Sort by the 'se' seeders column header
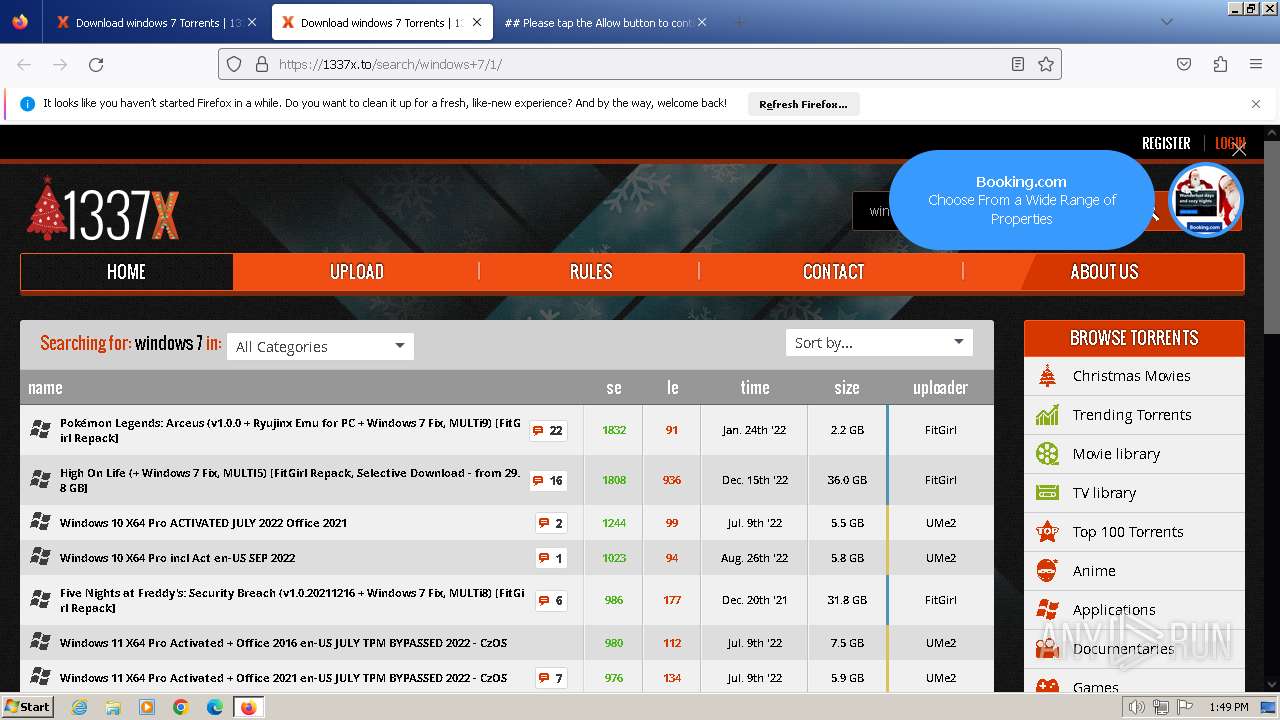This screenshot has height=720, width=1280. coord(614,388)
